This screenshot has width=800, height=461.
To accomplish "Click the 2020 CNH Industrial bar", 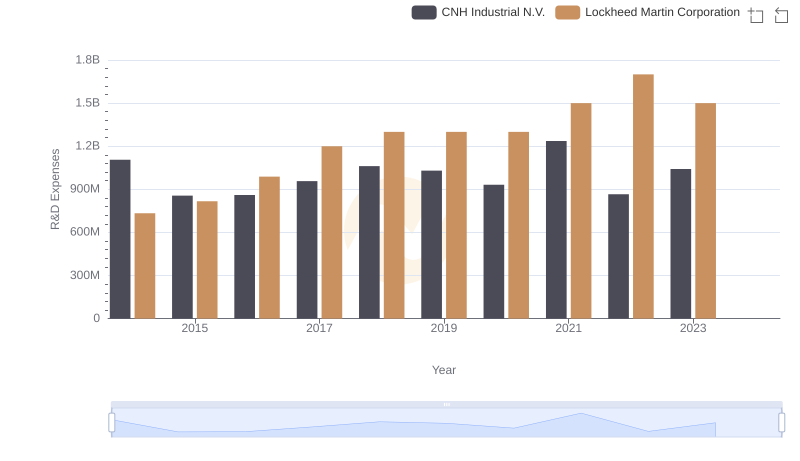I will pos(494,251).
